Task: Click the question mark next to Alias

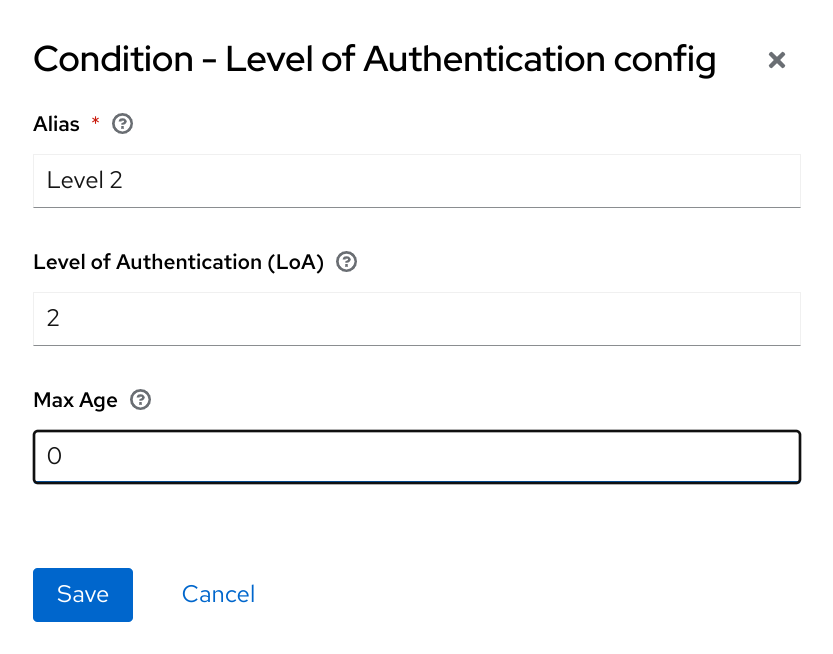Action: pyautogui.click(x=123, y=124)
